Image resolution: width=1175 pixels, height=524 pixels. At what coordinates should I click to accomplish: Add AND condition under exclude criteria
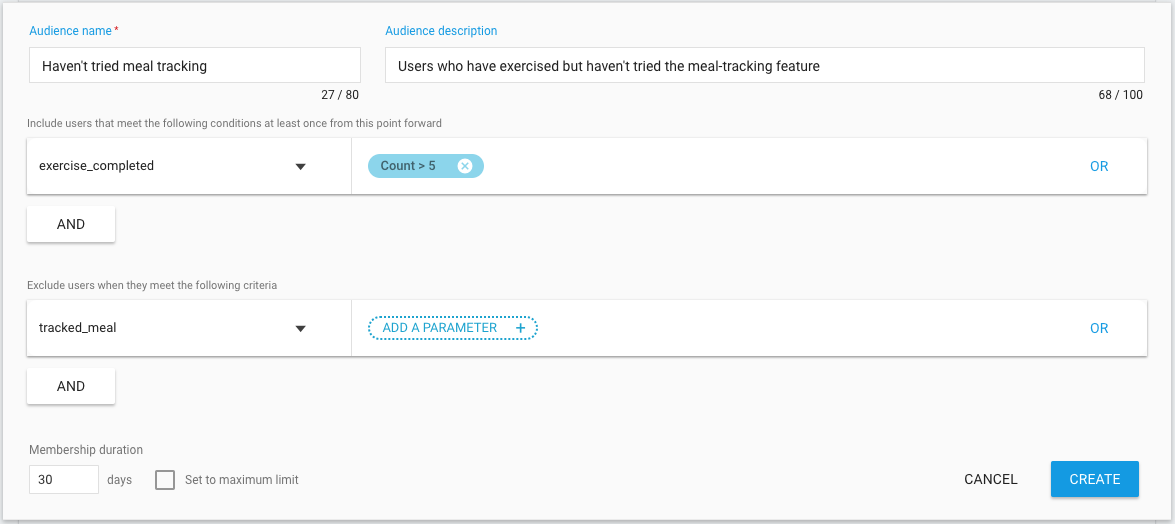click(71, 386)
